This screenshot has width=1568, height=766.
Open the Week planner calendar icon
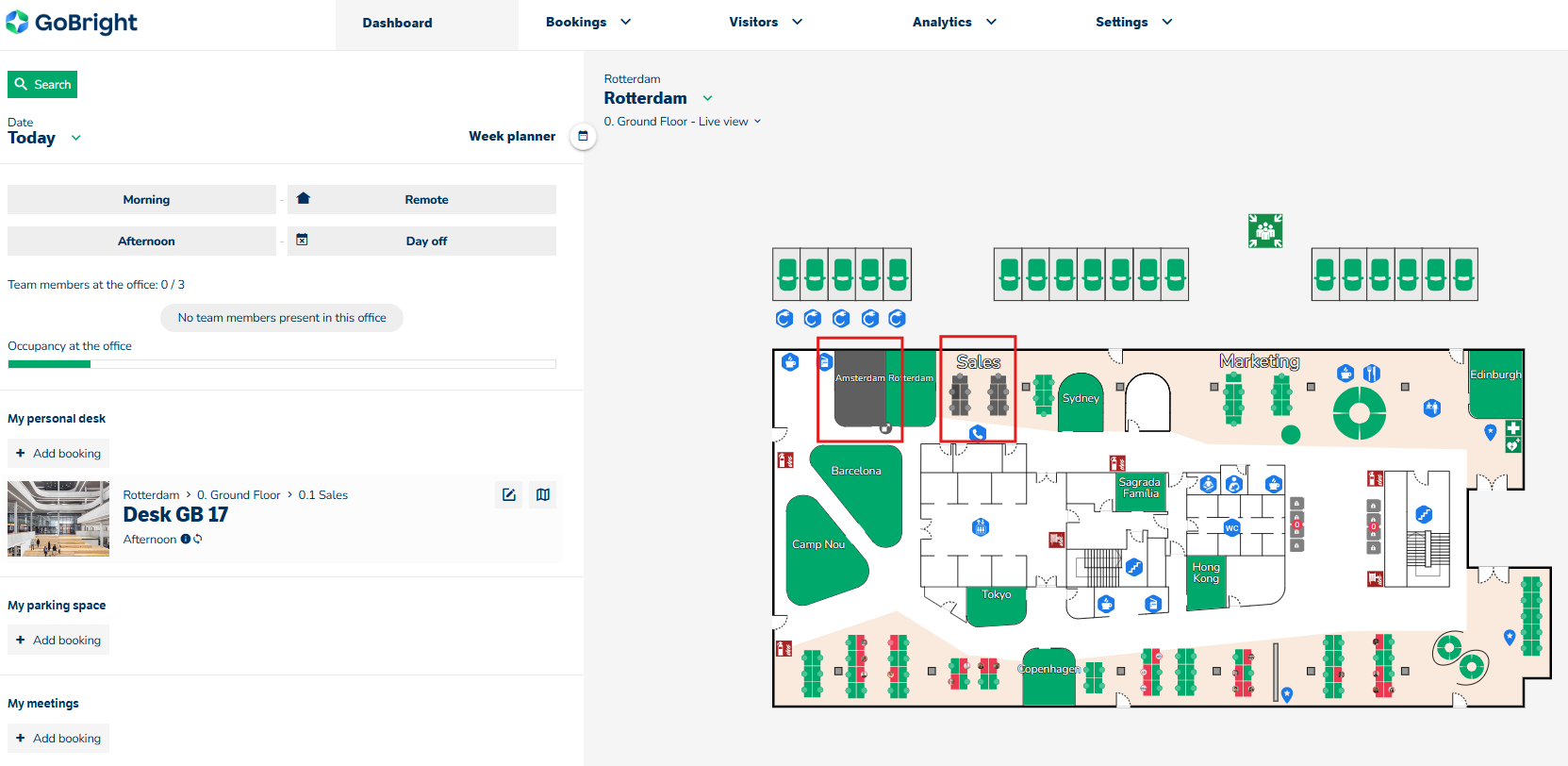583,136
